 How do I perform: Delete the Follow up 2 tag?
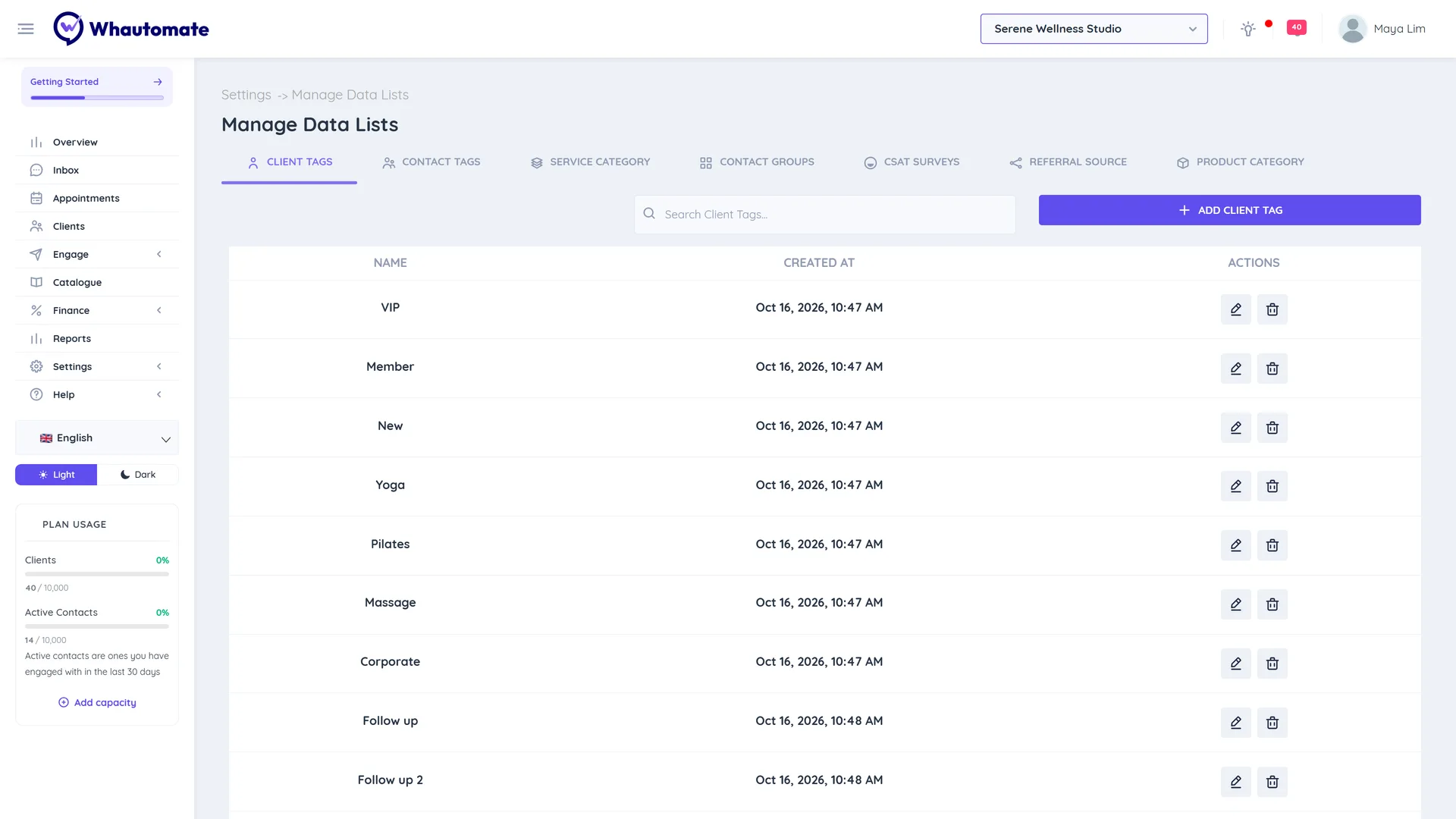pyautogui.click(x=1272, y=782)
